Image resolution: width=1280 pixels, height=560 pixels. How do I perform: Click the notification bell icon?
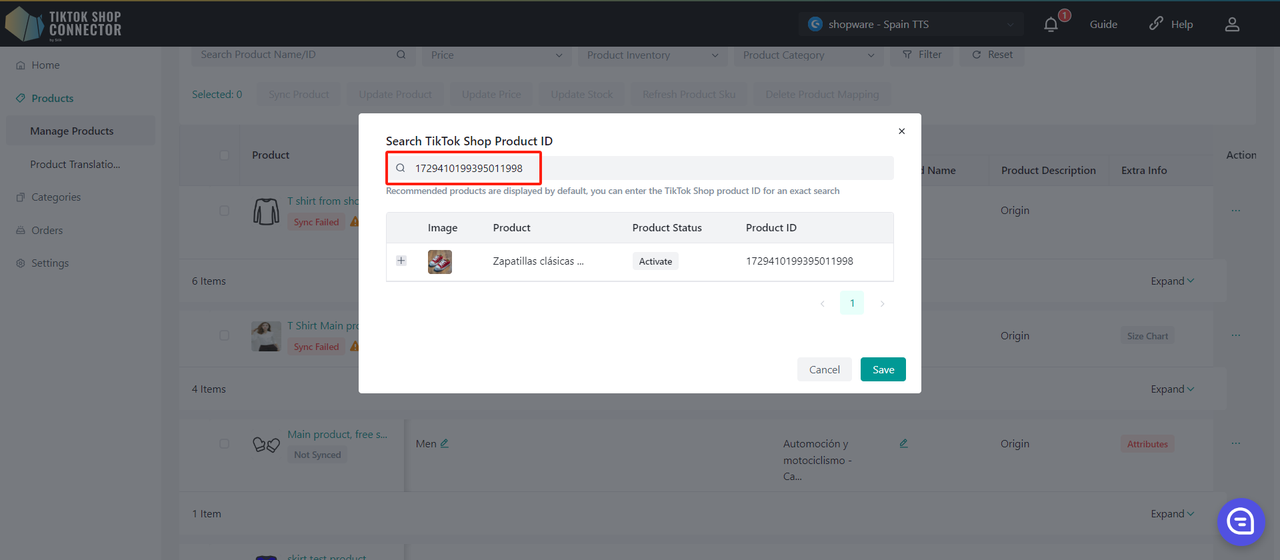coord(1051,24)
